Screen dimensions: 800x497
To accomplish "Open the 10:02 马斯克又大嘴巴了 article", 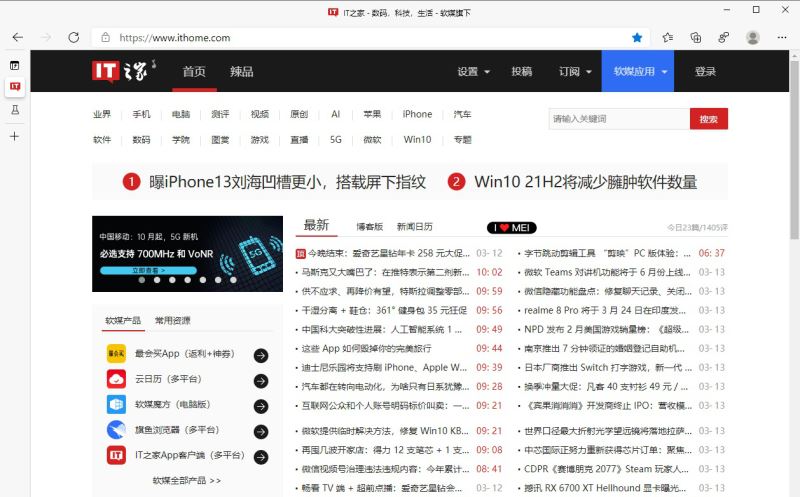I will tap(385, 272).
